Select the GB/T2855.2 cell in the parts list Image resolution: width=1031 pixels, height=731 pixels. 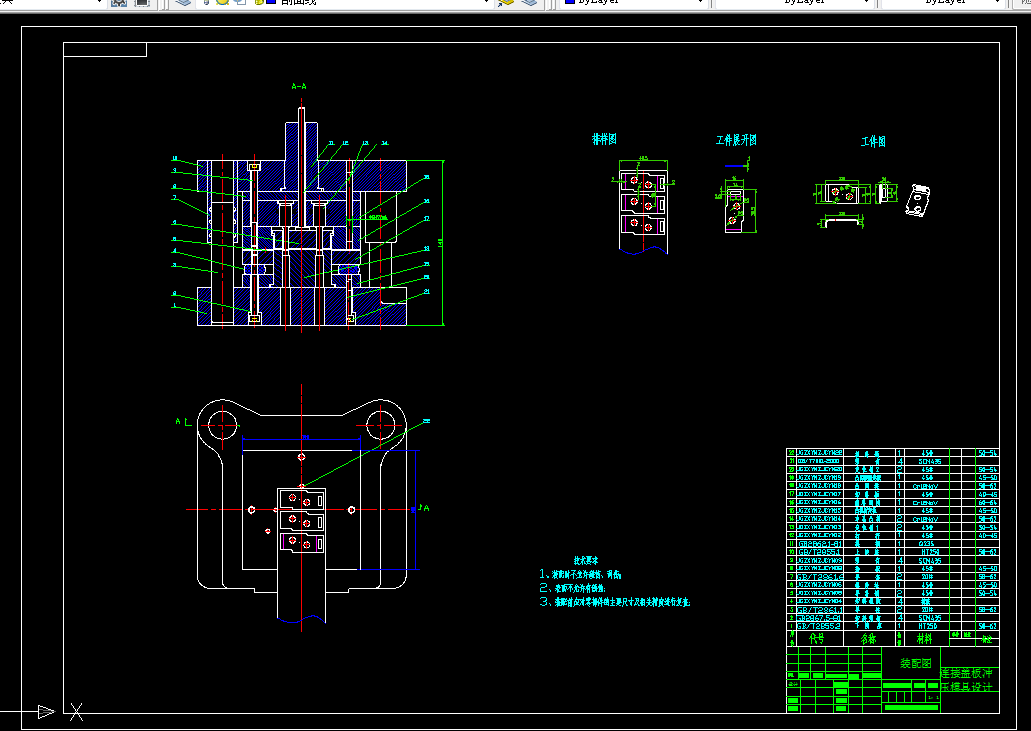tap(819, 626)
